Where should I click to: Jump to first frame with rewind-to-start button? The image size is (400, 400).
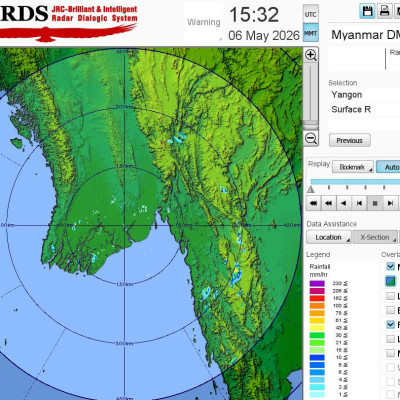pyautogui.click(x=313, y=203)
